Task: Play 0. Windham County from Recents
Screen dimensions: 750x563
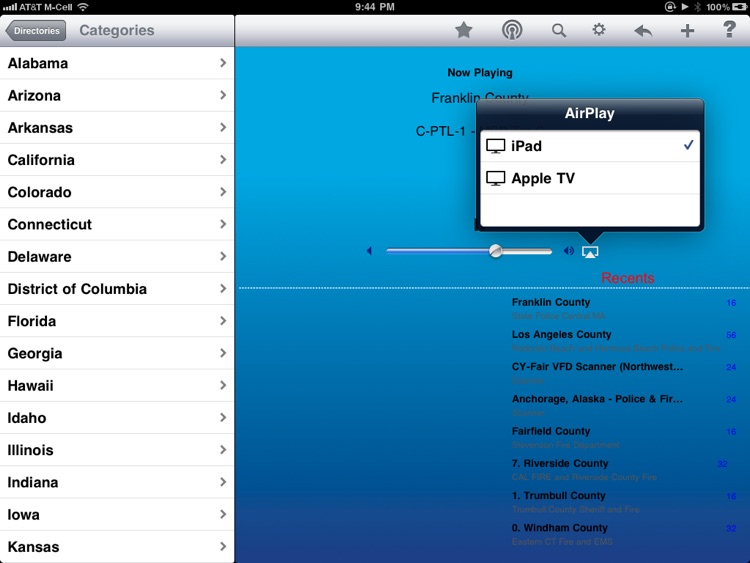Action: (624, 534)
